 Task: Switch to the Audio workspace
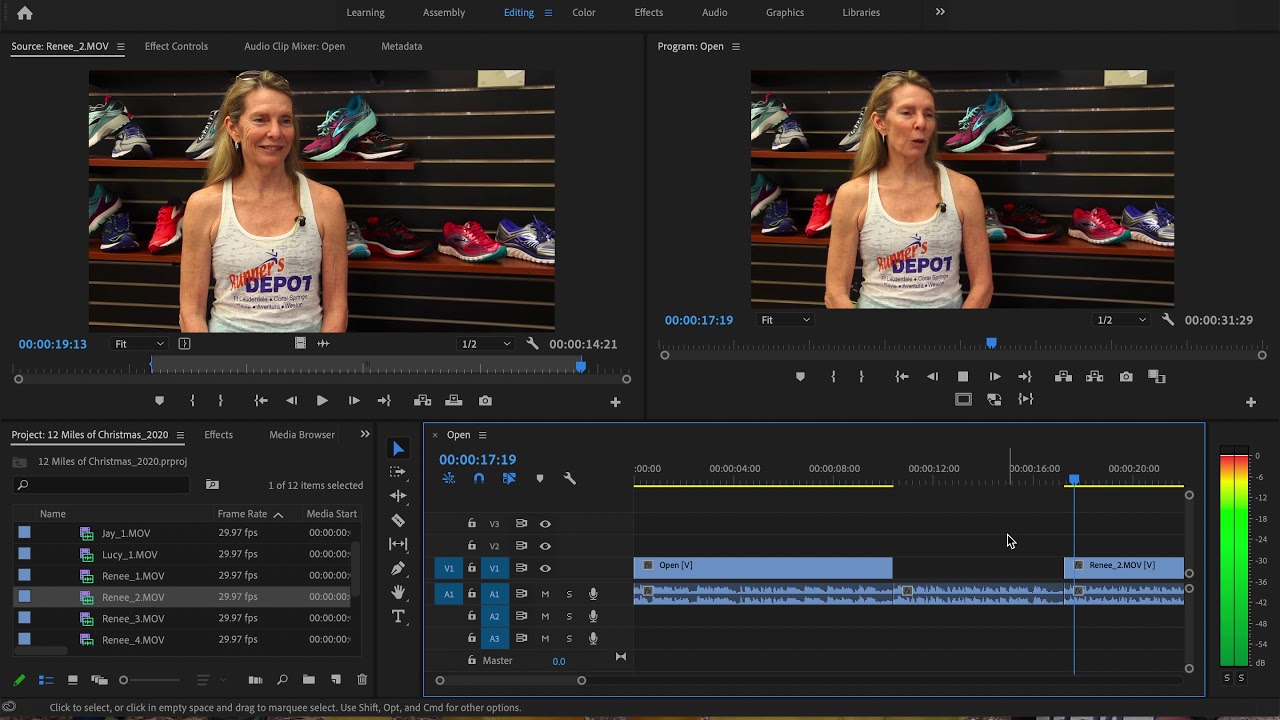[x=715, y=12]
